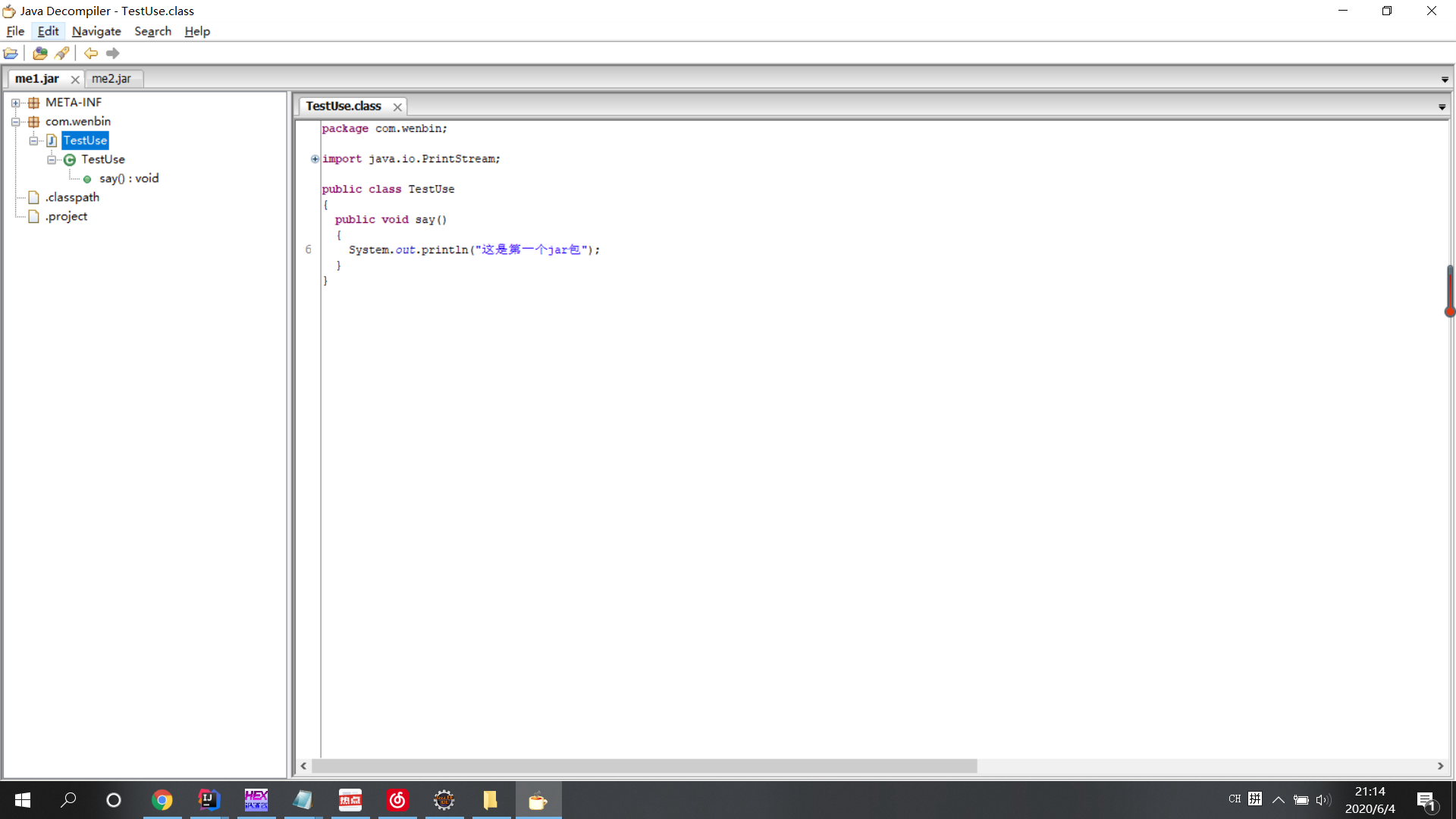Click the horizontal scrollbar thumb in editor
The width and height of the screenshot is (1456, 819).
click(x=645, y=766)
